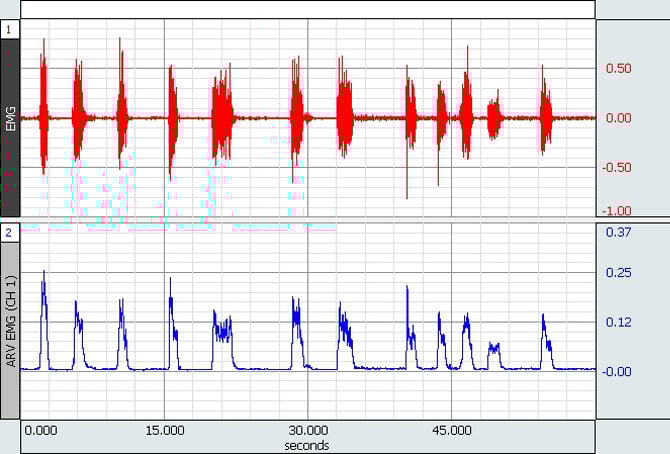Click the vertical EMG channel label
670x454 pixels.
click(x=11, y=119)
